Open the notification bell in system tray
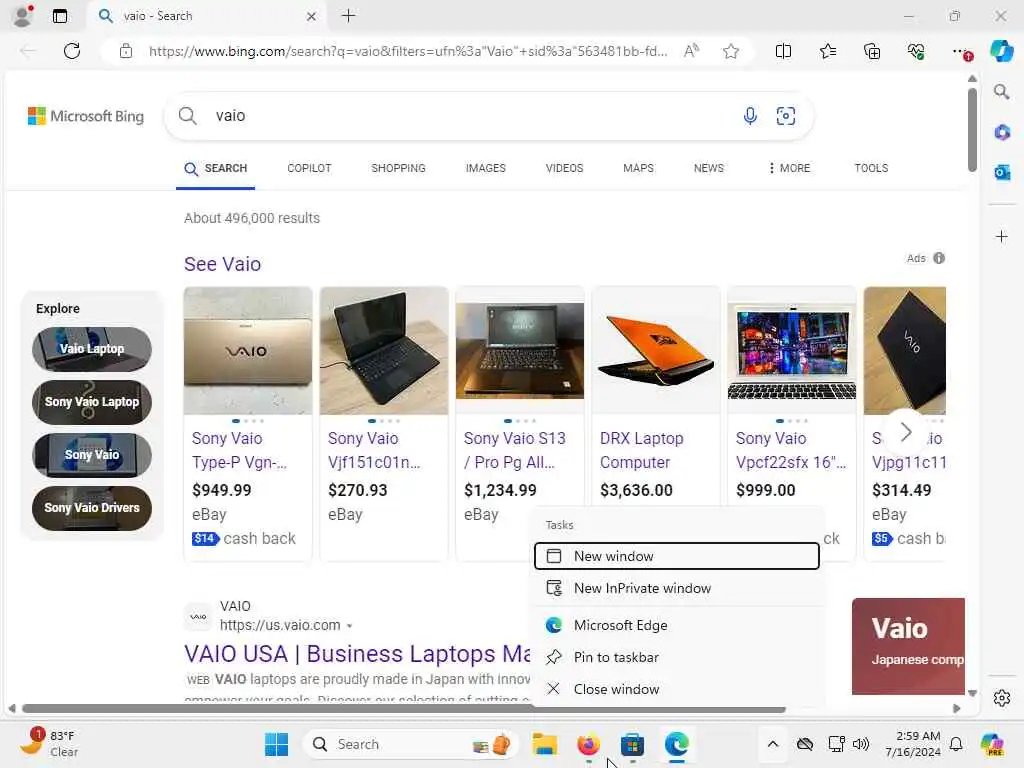Image resolution: width=1024 pixels, height=768 pixels. (956, 744)
